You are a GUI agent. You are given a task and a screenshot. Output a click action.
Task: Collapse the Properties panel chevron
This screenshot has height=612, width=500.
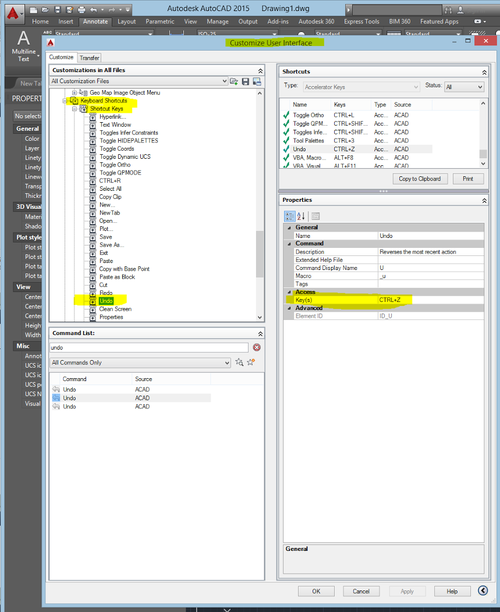[x=484, y=201]
